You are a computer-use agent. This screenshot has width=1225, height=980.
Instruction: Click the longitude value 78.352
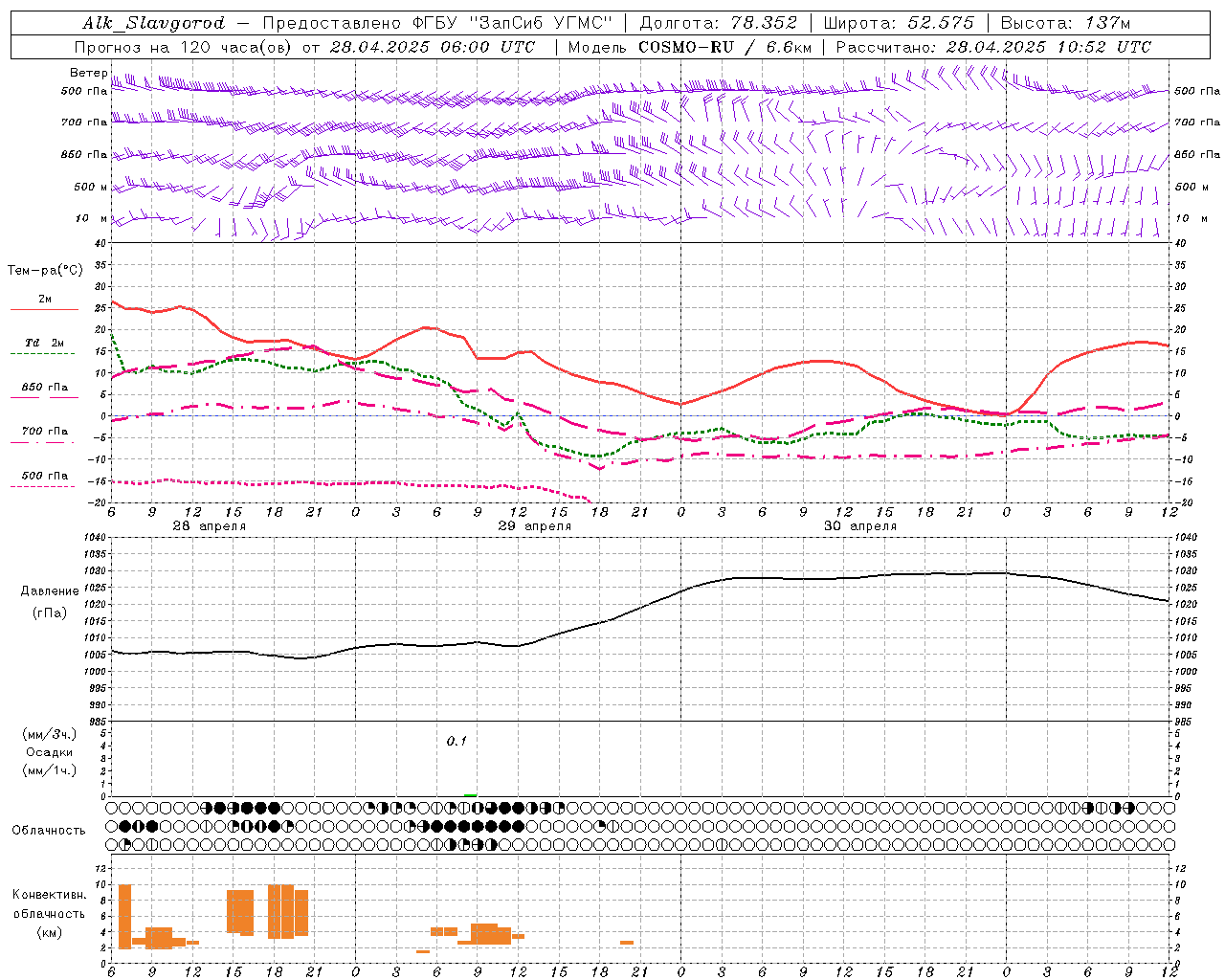click(763, 23)
